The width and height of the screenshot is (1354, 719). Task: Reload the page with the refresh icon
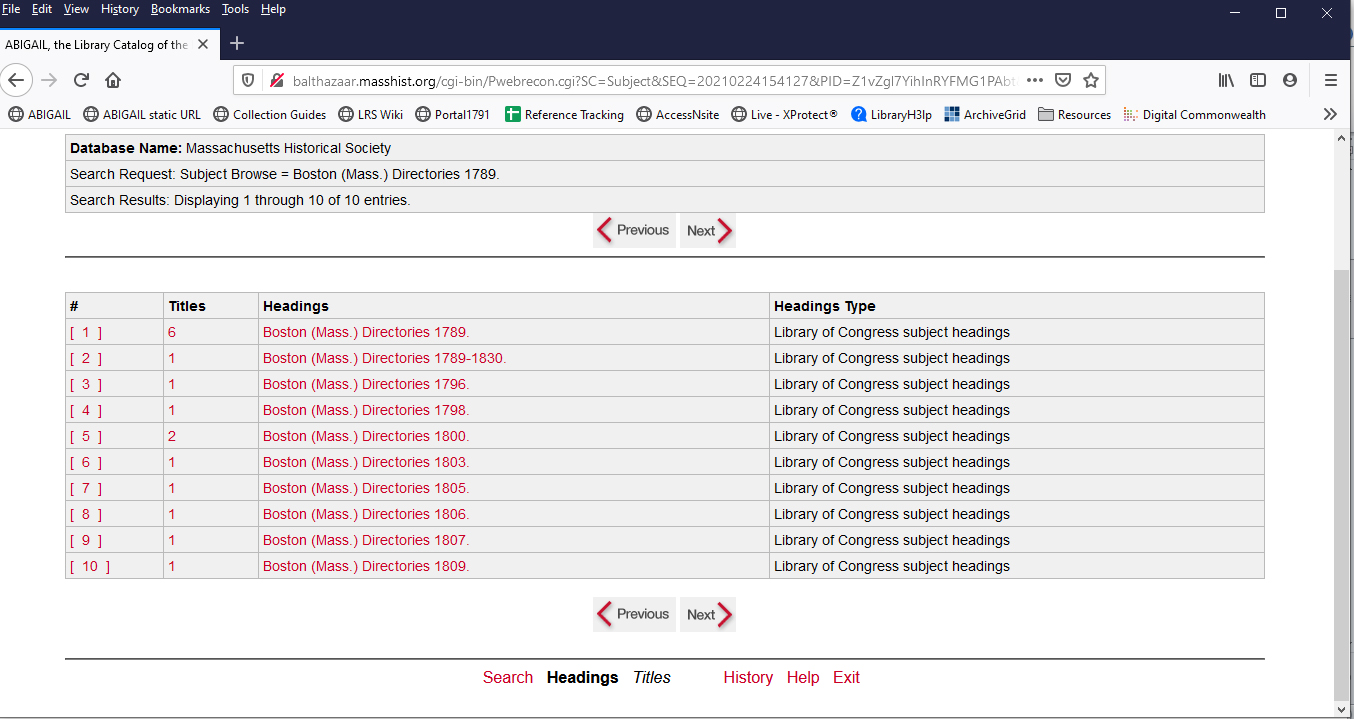coord(82,80)
